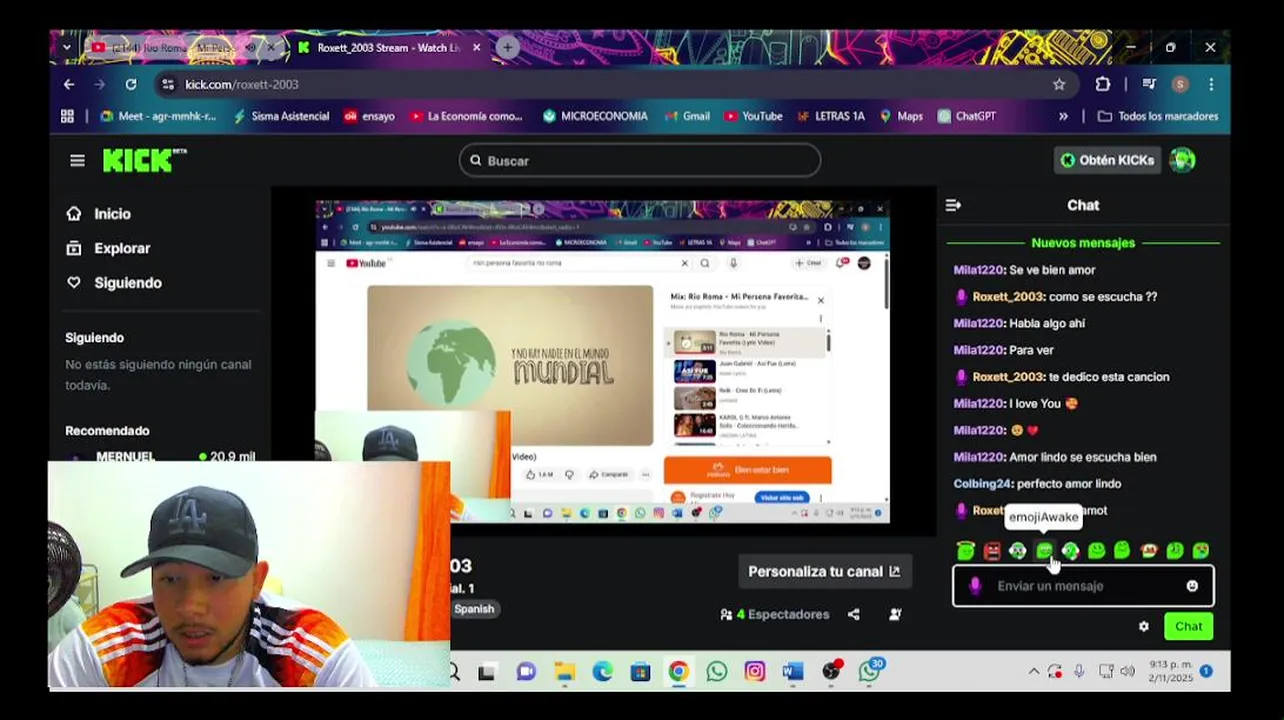Viewport: 1284px width, 720px height.
Task: Open a new browser tab
Action: coord(507,47)
